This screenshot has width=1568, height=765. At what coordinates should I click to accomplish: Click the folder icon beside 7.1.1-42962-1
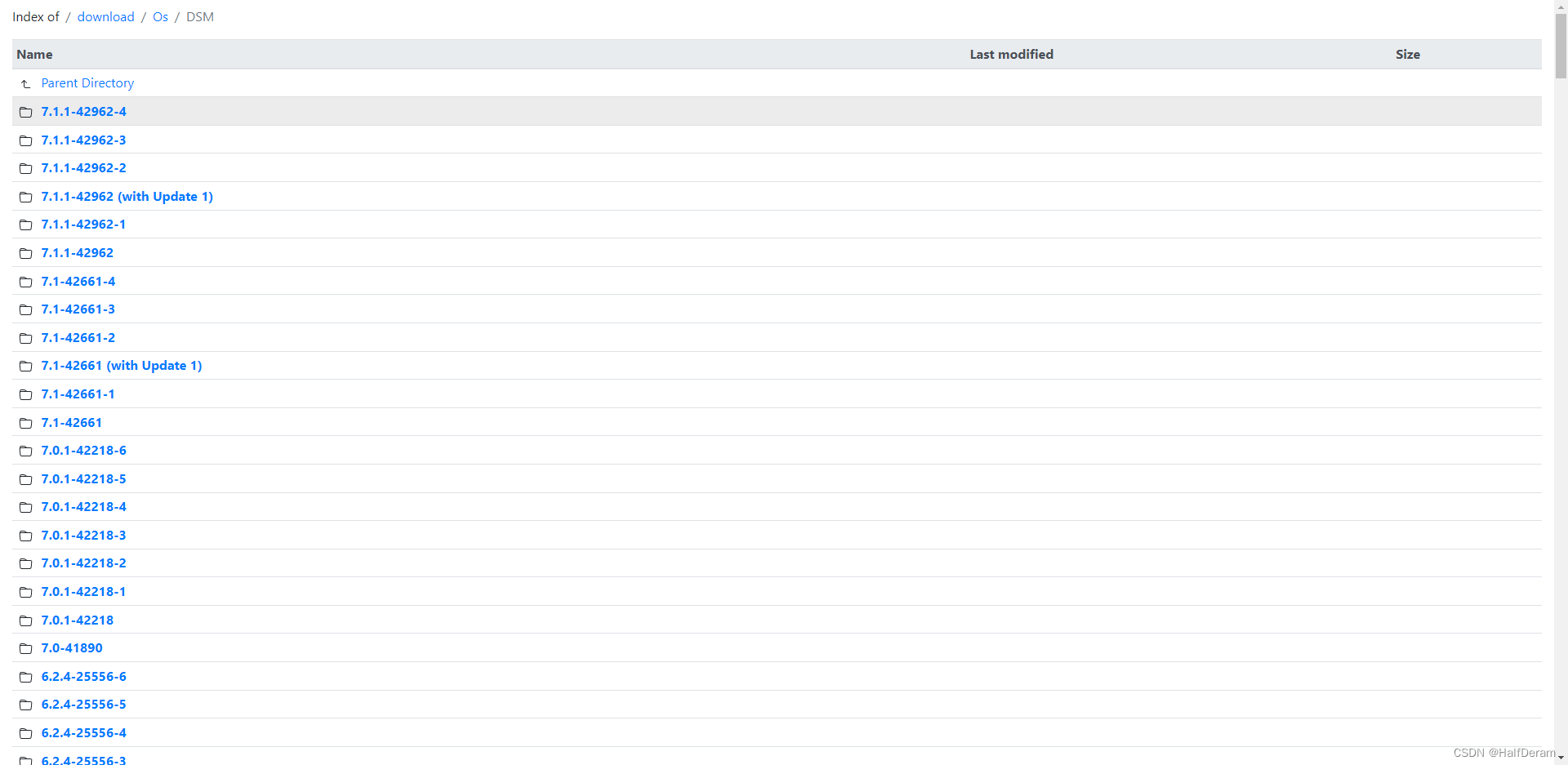25,225
